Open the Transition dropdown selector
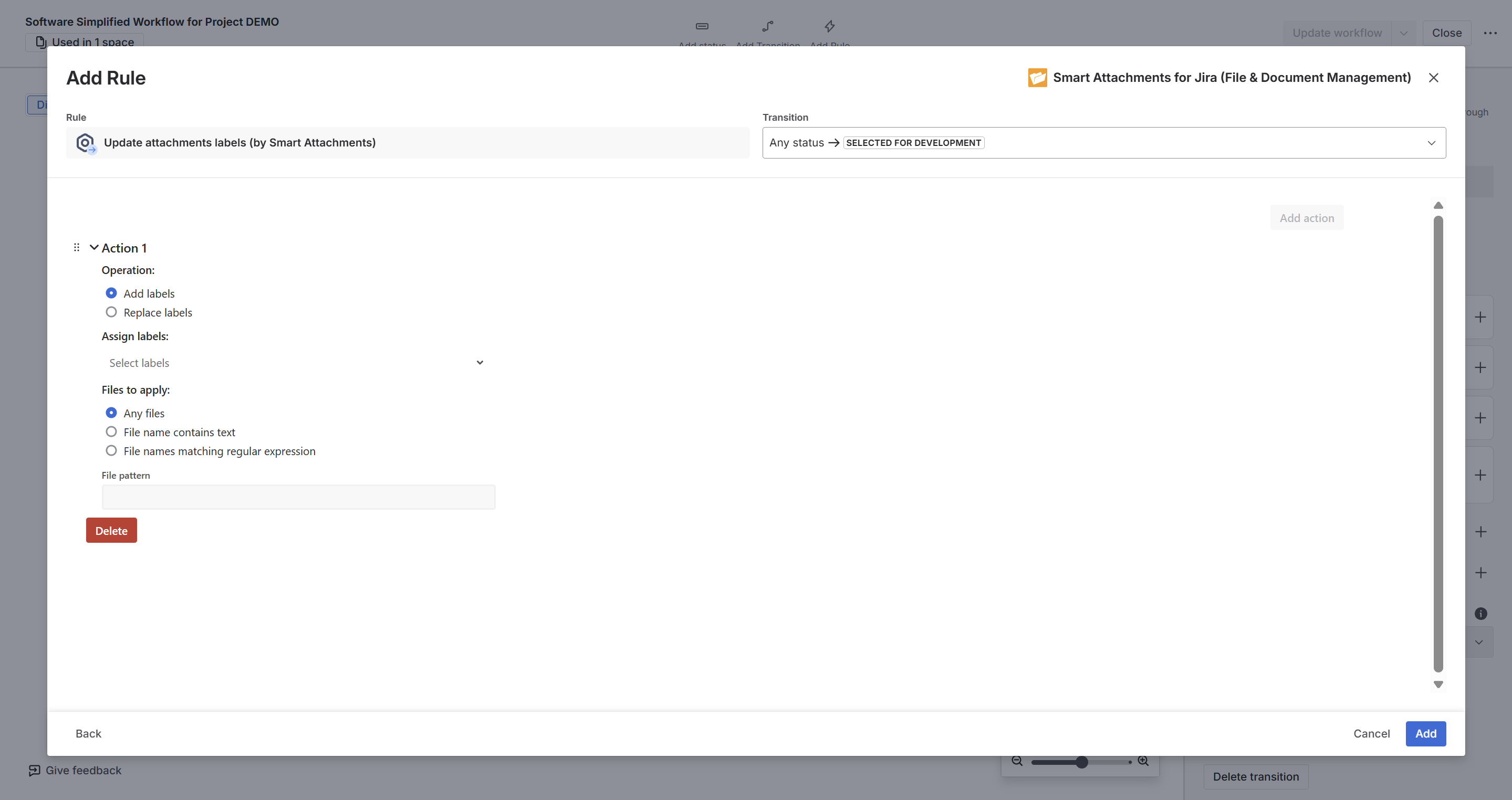The height and width of the screenshot is (800, 1512). [x=1103, y=143]
